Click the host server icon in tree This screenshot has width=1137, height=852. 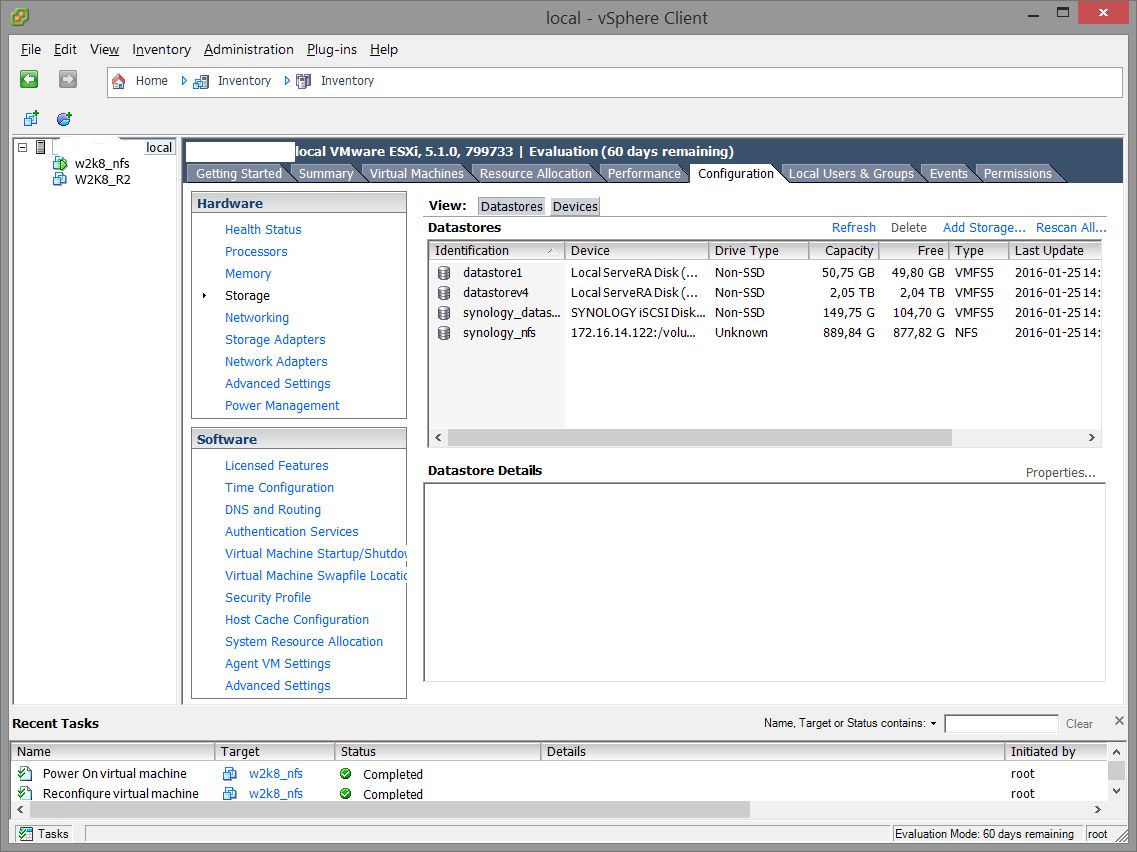coord(41,147)
